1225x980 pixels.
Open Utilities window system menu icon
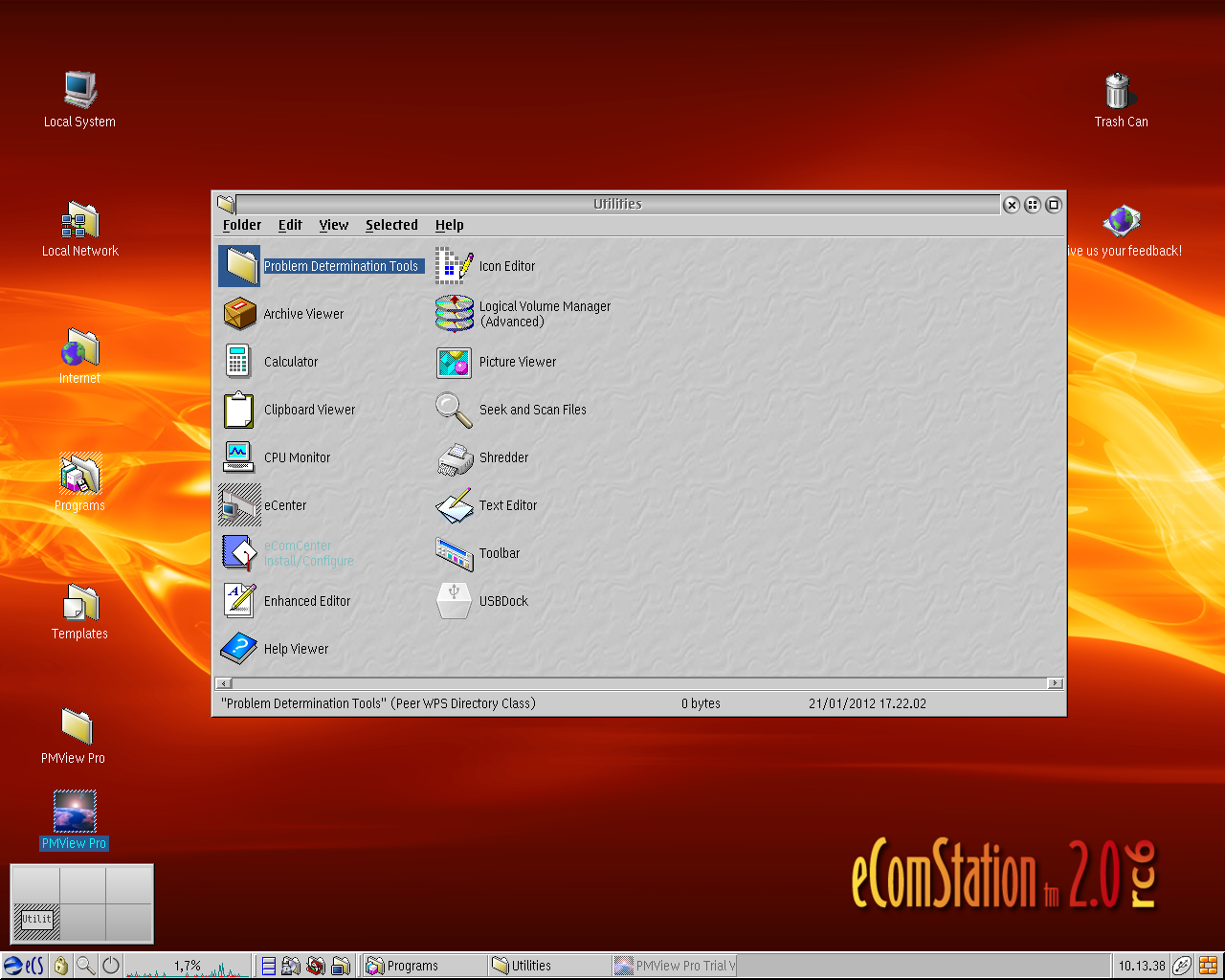coord(226,204)
